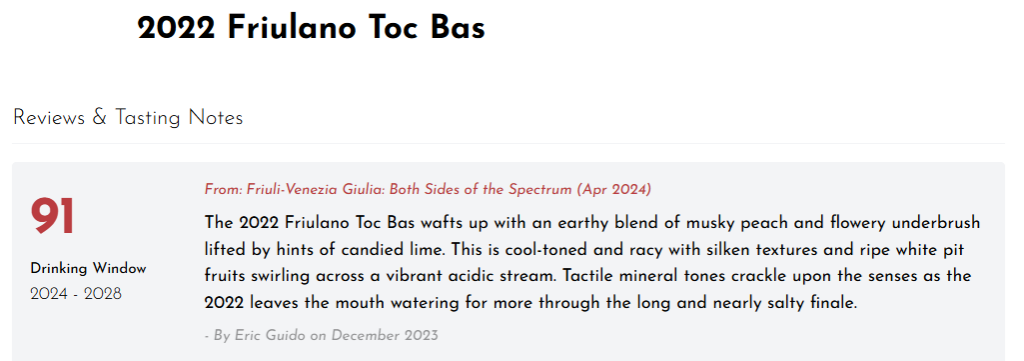
Task: Open the Friuli-Venezia Giulia article link
Action: click(428, 190)
